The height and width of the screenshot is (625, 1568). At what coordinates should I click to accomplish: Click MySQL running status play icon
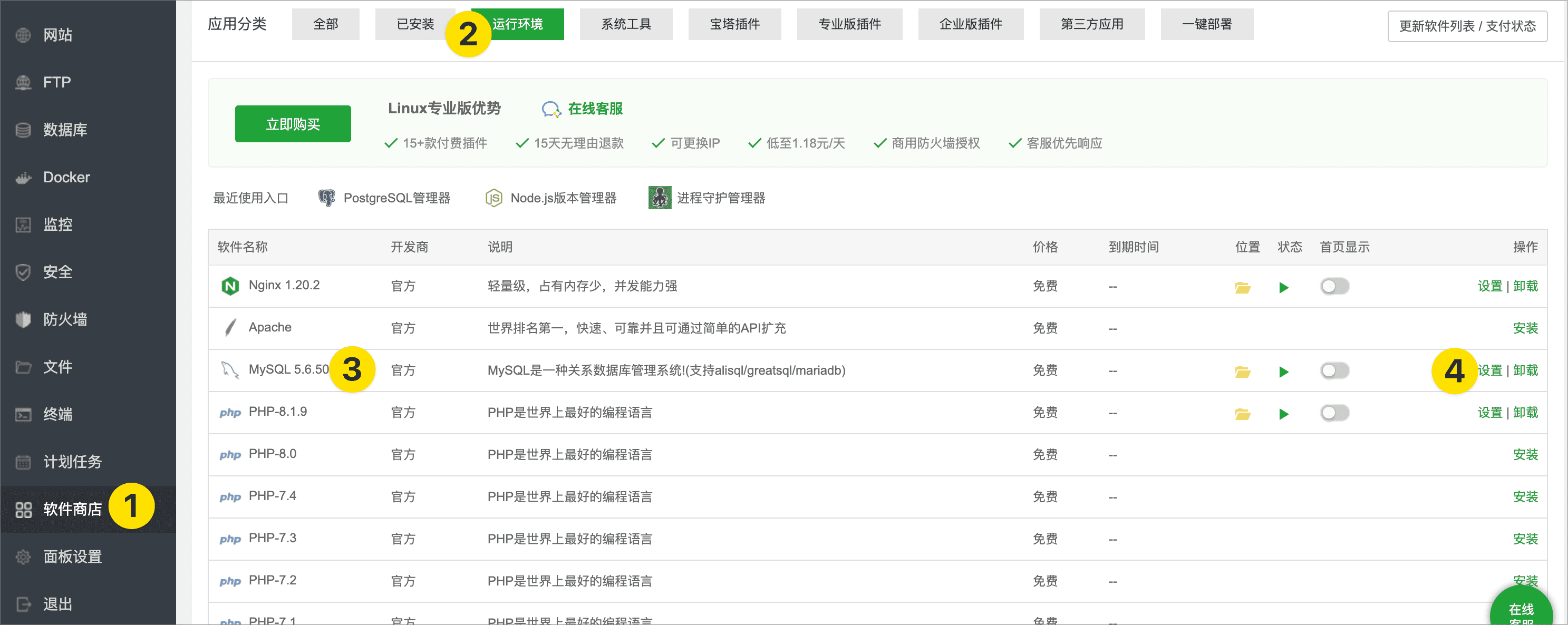click(1284, 371)
